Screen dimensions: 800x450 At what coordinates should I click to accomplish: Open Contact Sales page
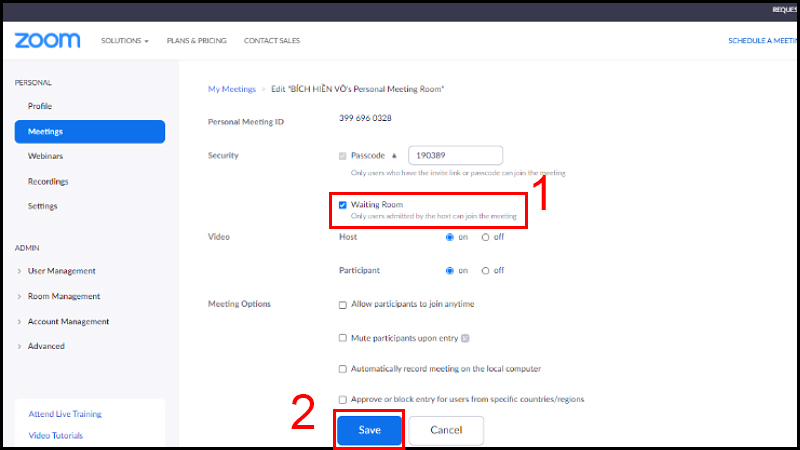pyautogui.click(x=272, y=40)
